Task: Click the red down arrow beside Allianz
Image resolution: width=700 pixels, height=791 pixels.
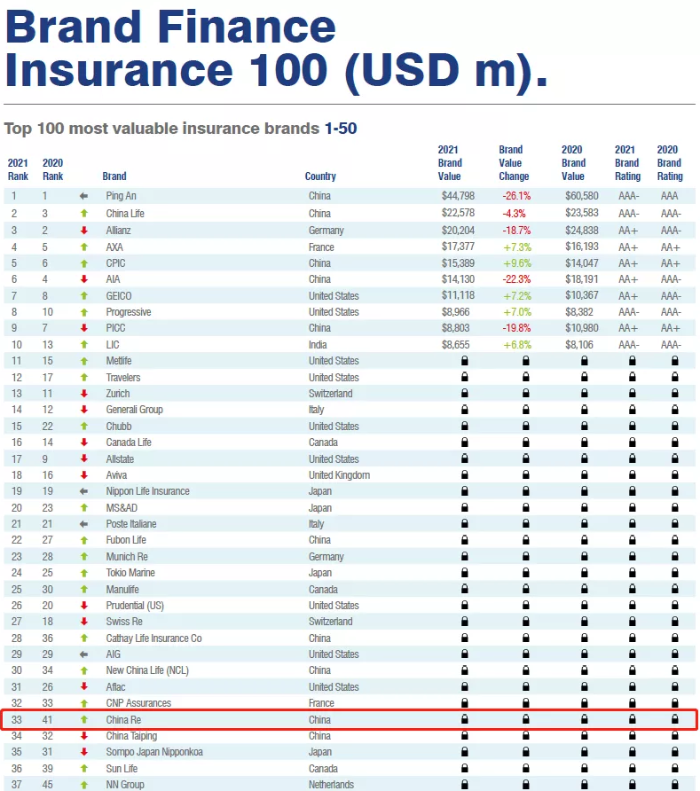Action: [x=84, y=230]
